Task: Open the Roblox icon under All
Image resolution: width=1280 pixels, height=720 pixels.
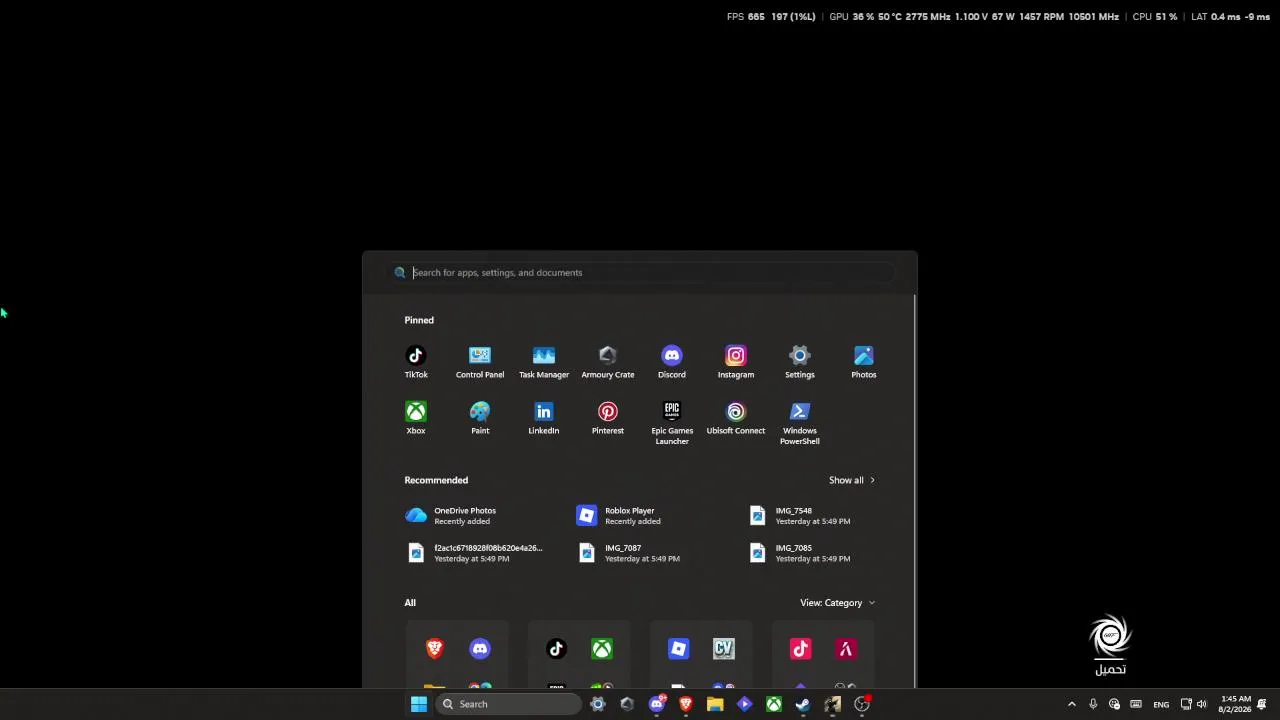Action: pos(678,649)
